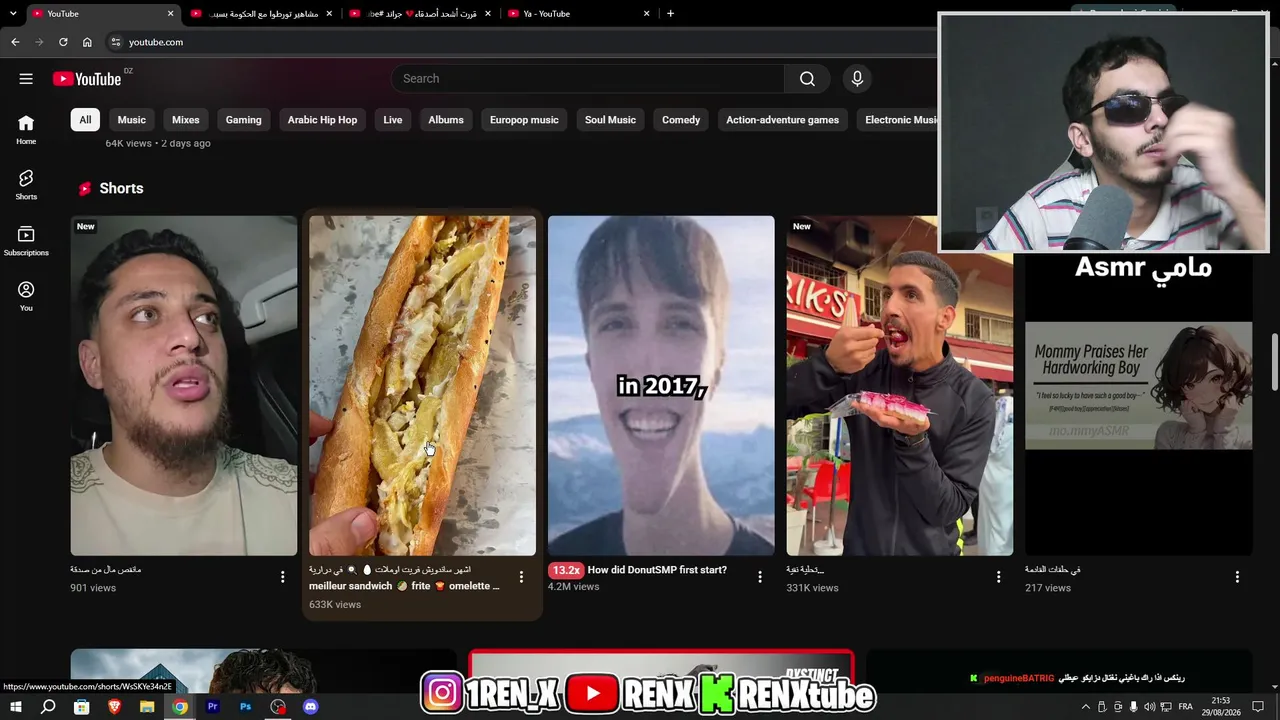Screen dimensions: 1280x720
Task: Open the Windows Start menu
Action: point(16,707)
